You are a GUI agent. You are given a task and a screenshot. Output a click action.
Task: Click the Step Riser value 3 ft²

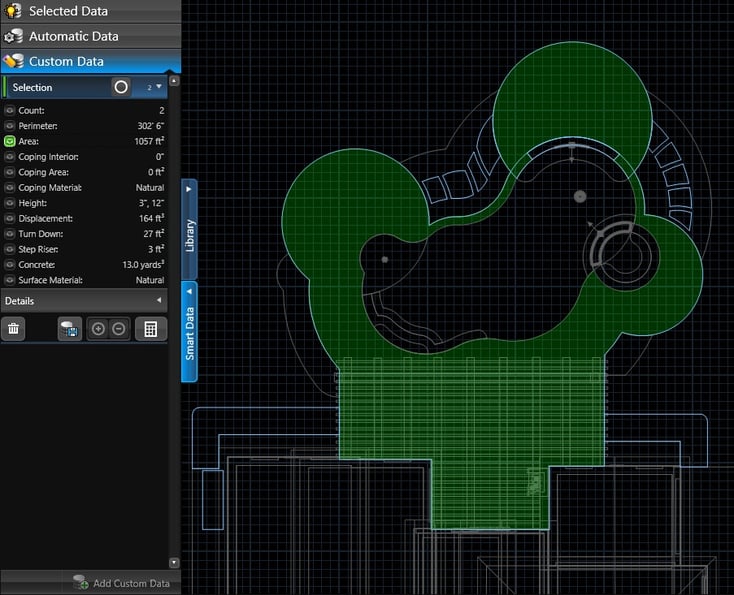156,249
